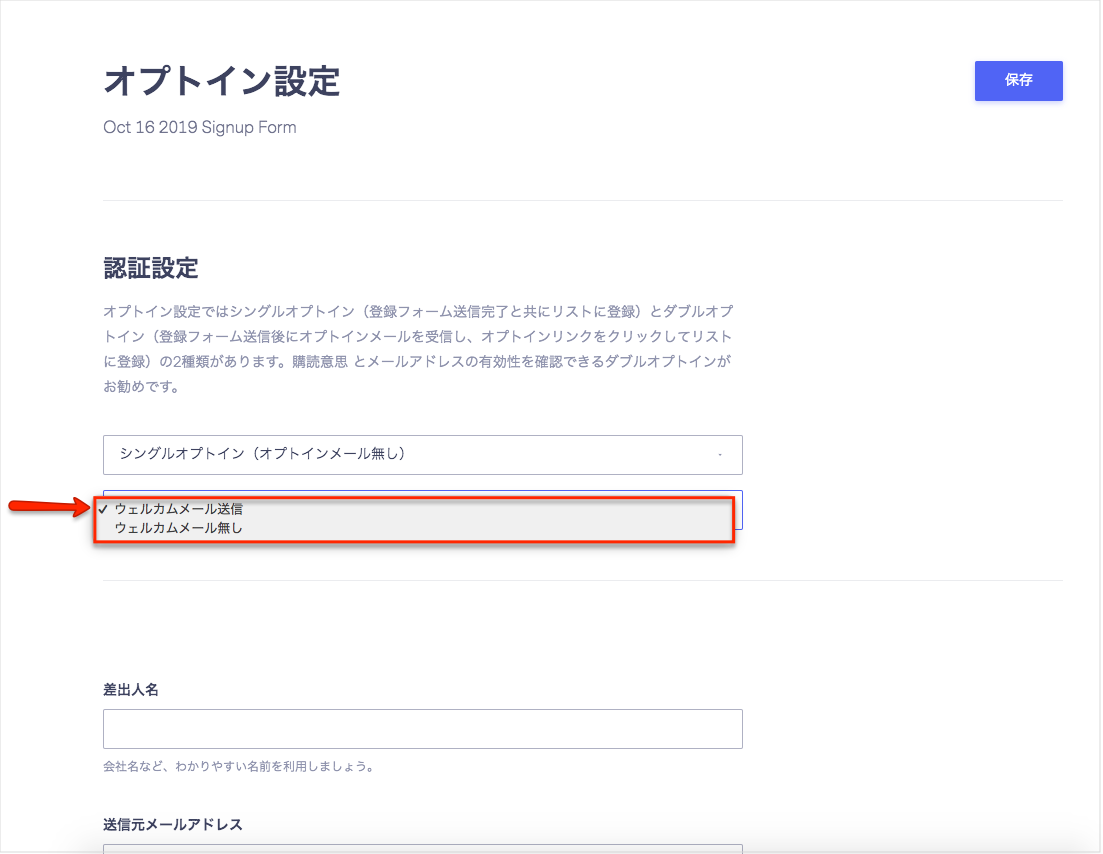This screenshot has width=1103, height=854.
Task: Click the small arrow on the opt-in select
Action: pos(720,455)
